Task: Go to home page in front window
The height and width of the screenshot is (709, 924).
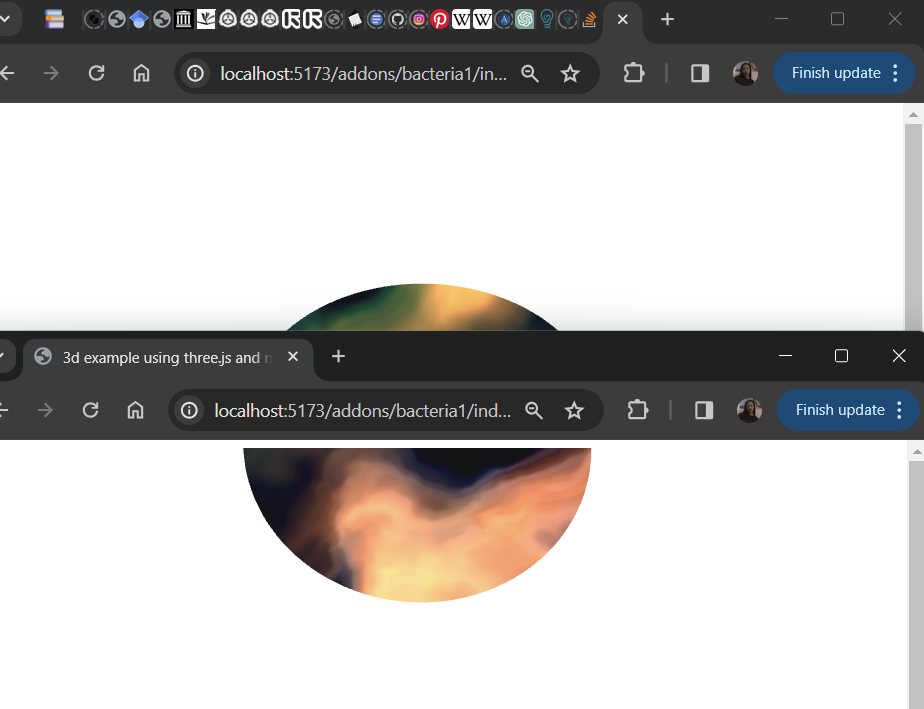Action: coord(136,410)
